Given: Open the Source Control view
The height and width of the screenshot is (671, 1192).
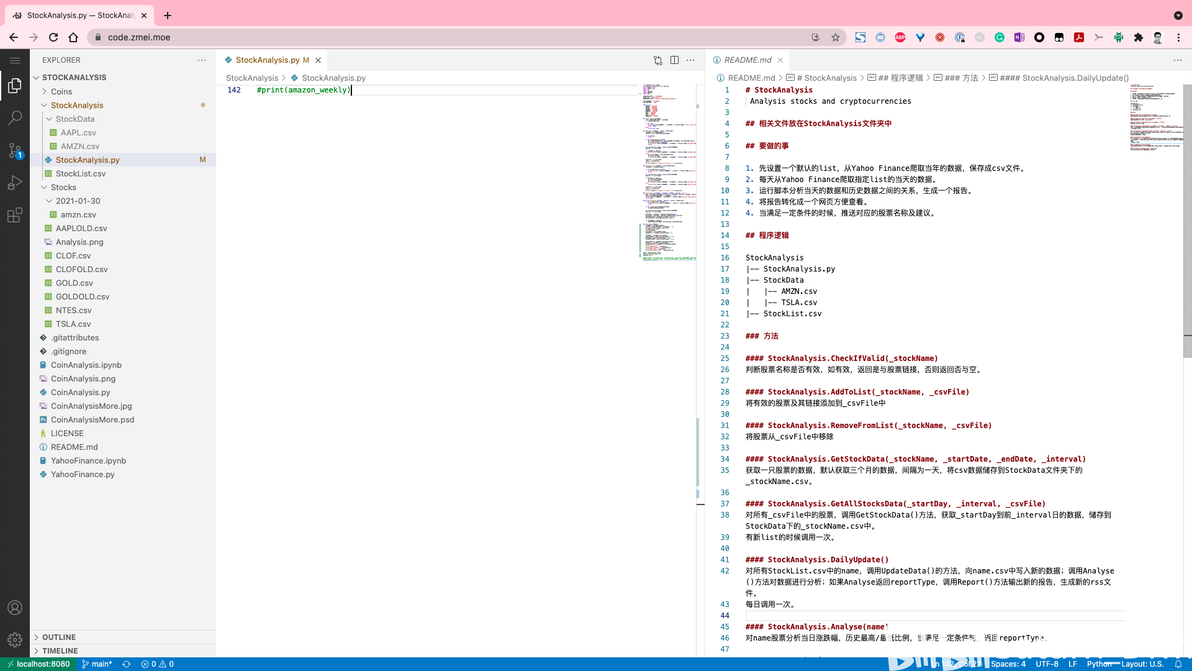Looking at the screenshot, I should click(14, 150).
